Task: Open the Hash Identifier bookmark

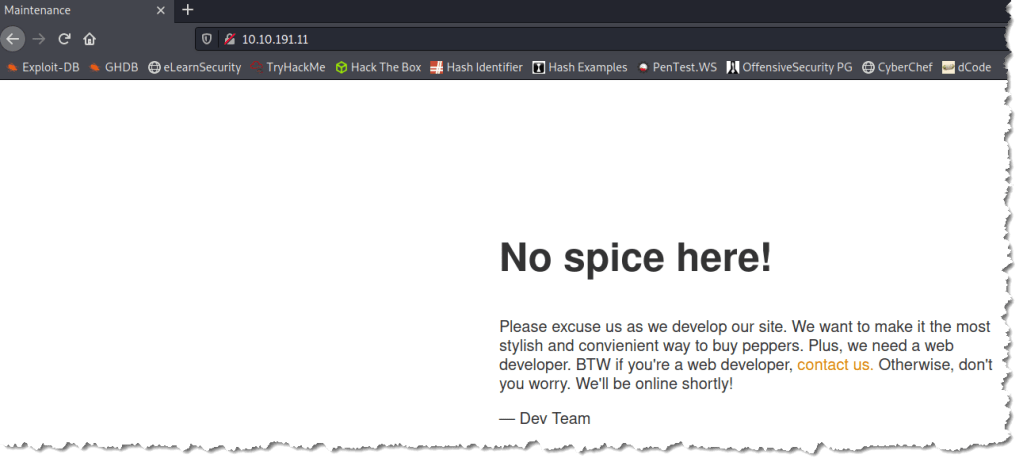Action: tap(476, 68)
